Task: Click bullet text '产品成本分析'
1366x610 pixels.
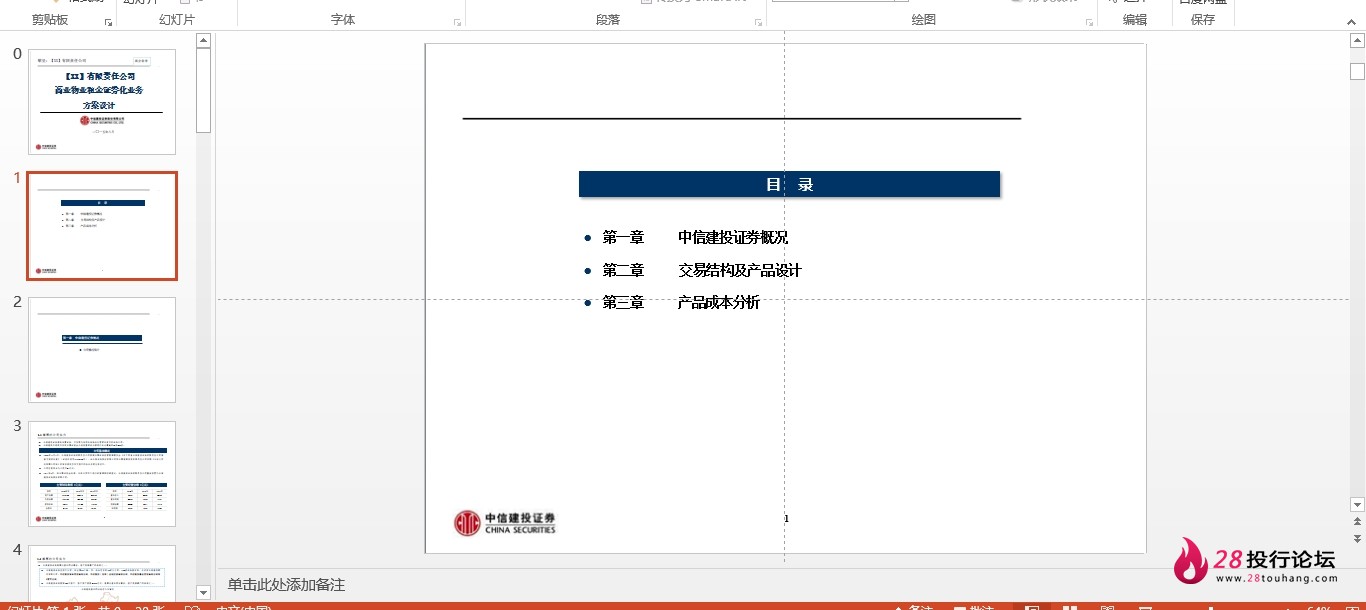Action: (x=719, y=303)
